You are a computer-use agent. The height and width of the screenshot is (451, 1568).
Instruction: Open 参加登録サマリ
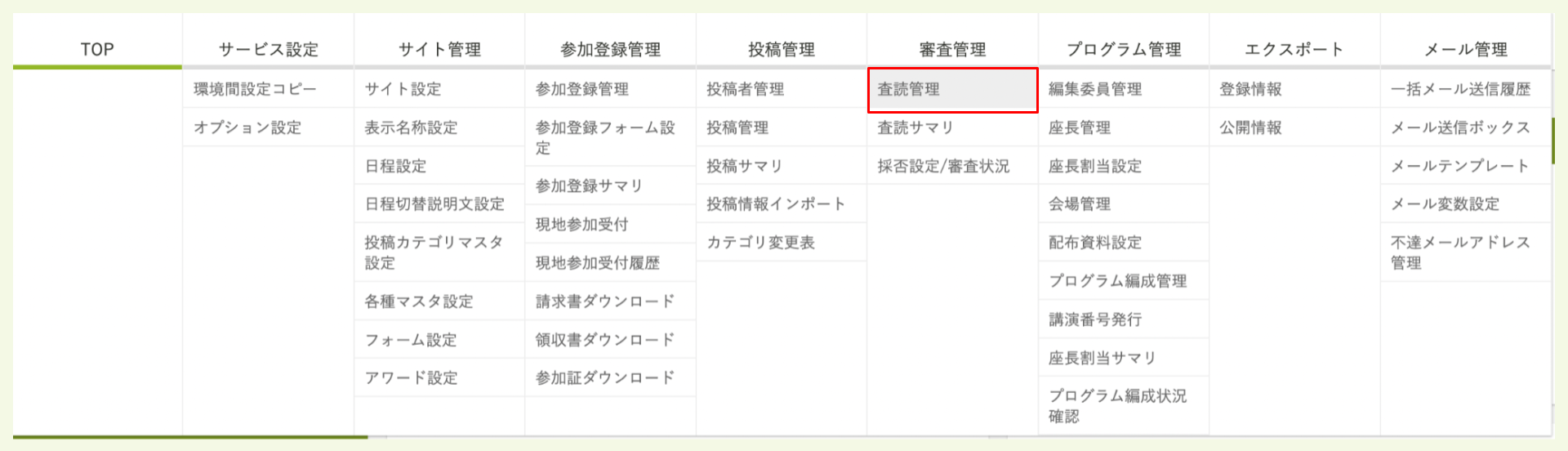click(x=589, y=185)
